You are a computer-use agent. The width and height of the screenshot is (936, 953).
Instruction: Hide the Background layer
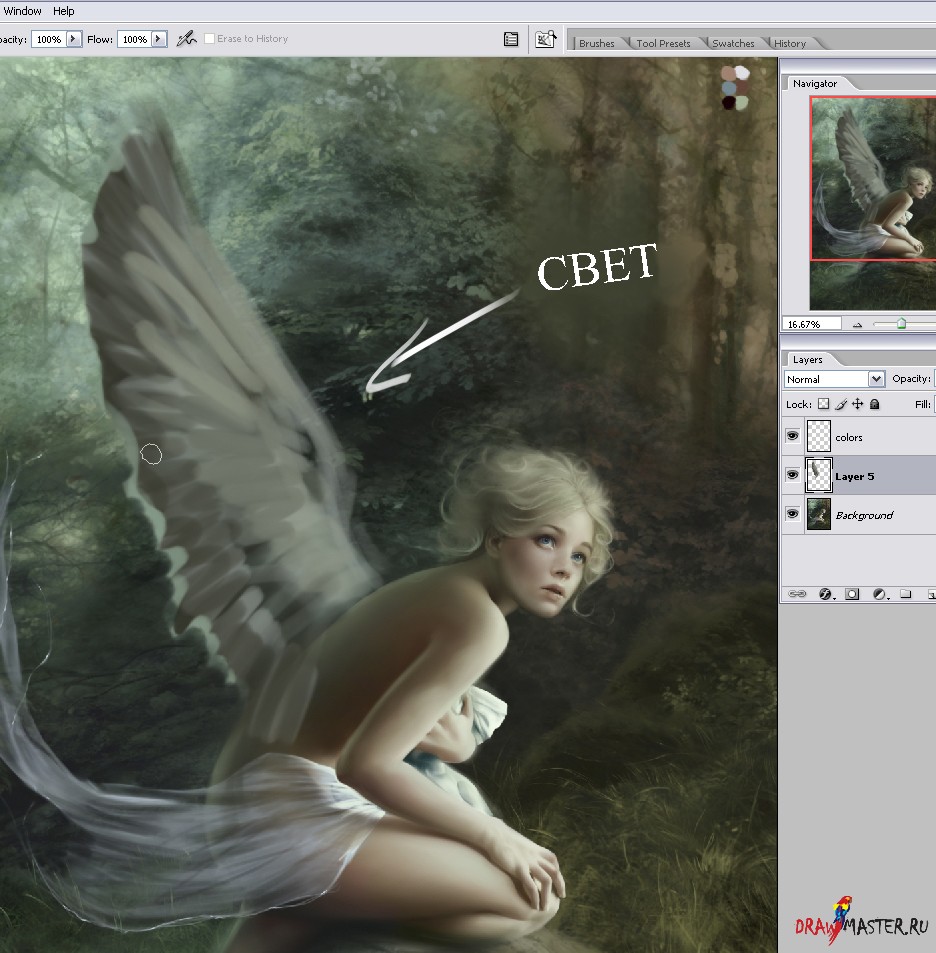(792, 514)
